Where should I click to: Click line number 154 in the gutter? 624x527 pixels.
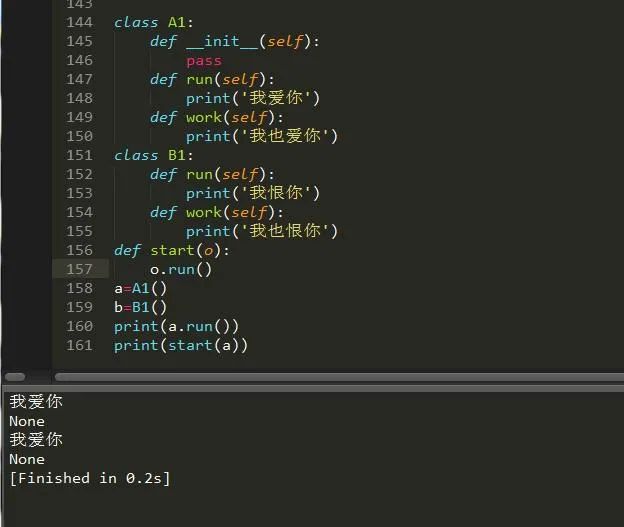coord(80,213)
